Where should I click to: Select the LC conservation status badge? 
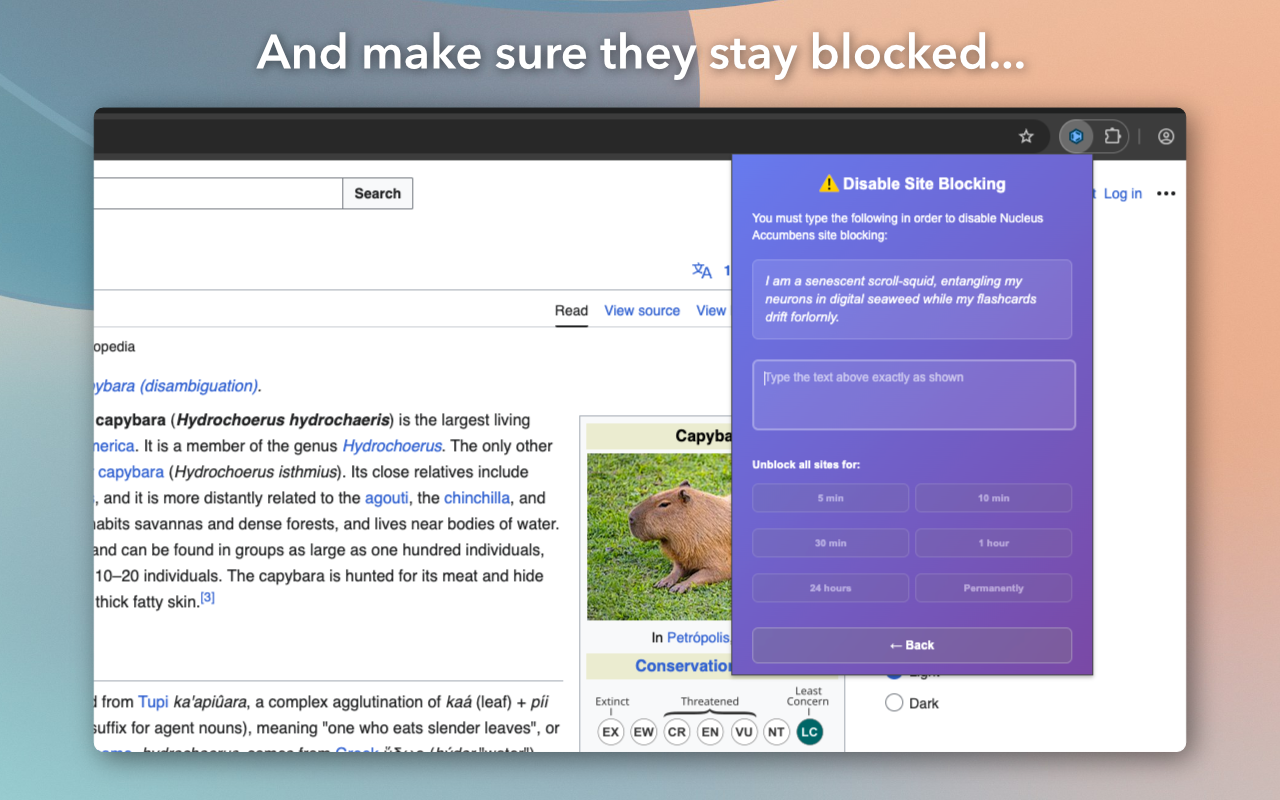point(809,732)
